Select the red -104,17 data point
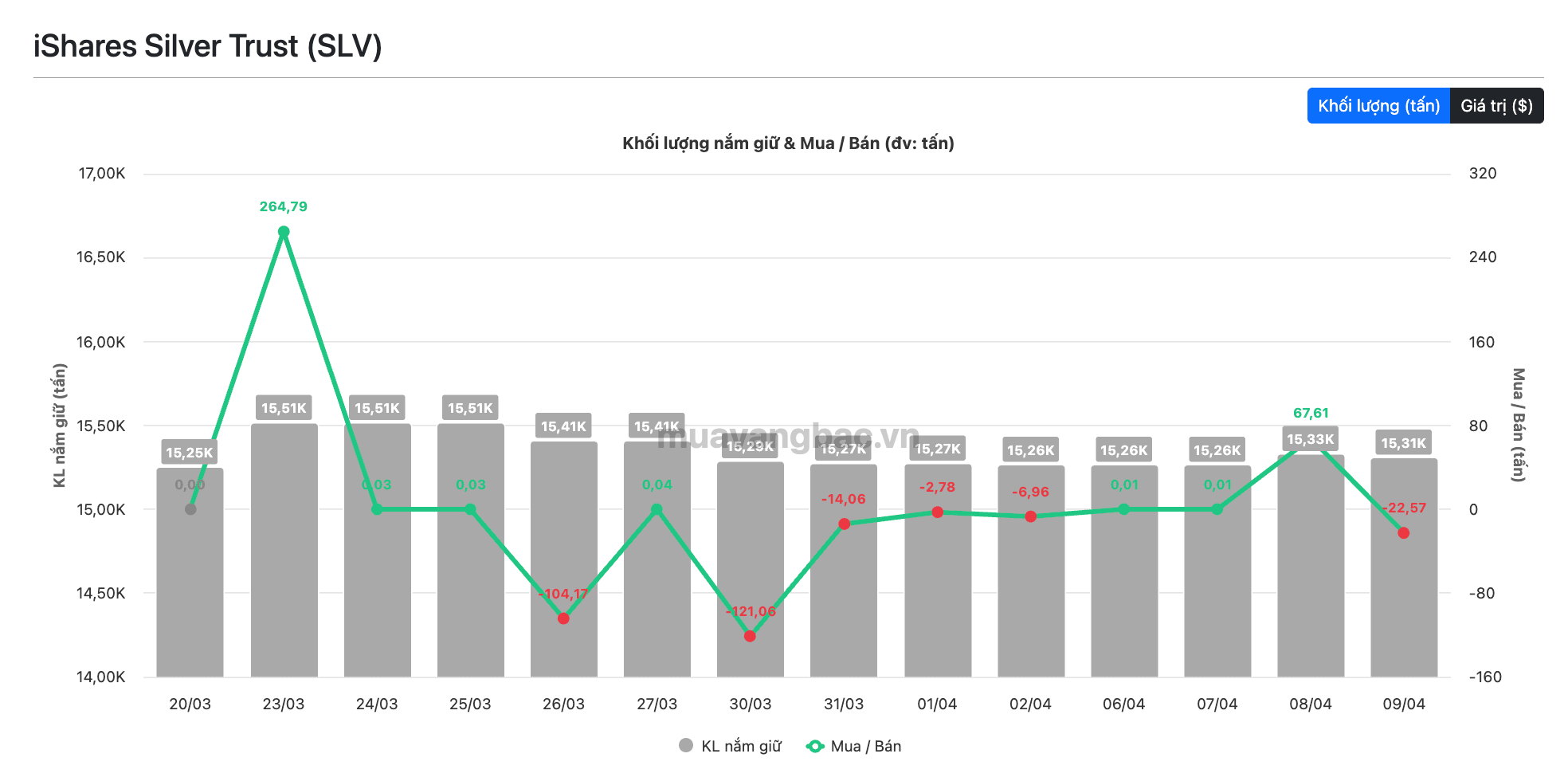Screen dimensions: 1568x781 pyautogui.click(x=563, y=618)
